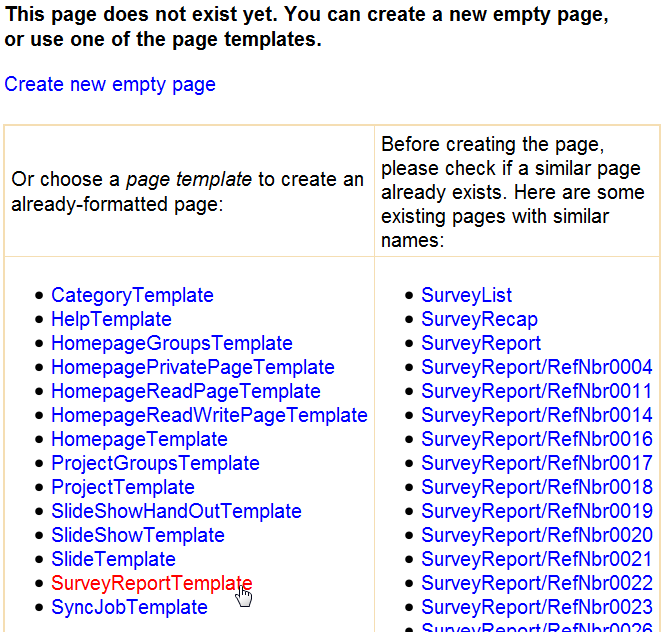This screenshot has width=662, height=632.
Task: Open the ProjectGroupsTemplate link
Action: 155,463
